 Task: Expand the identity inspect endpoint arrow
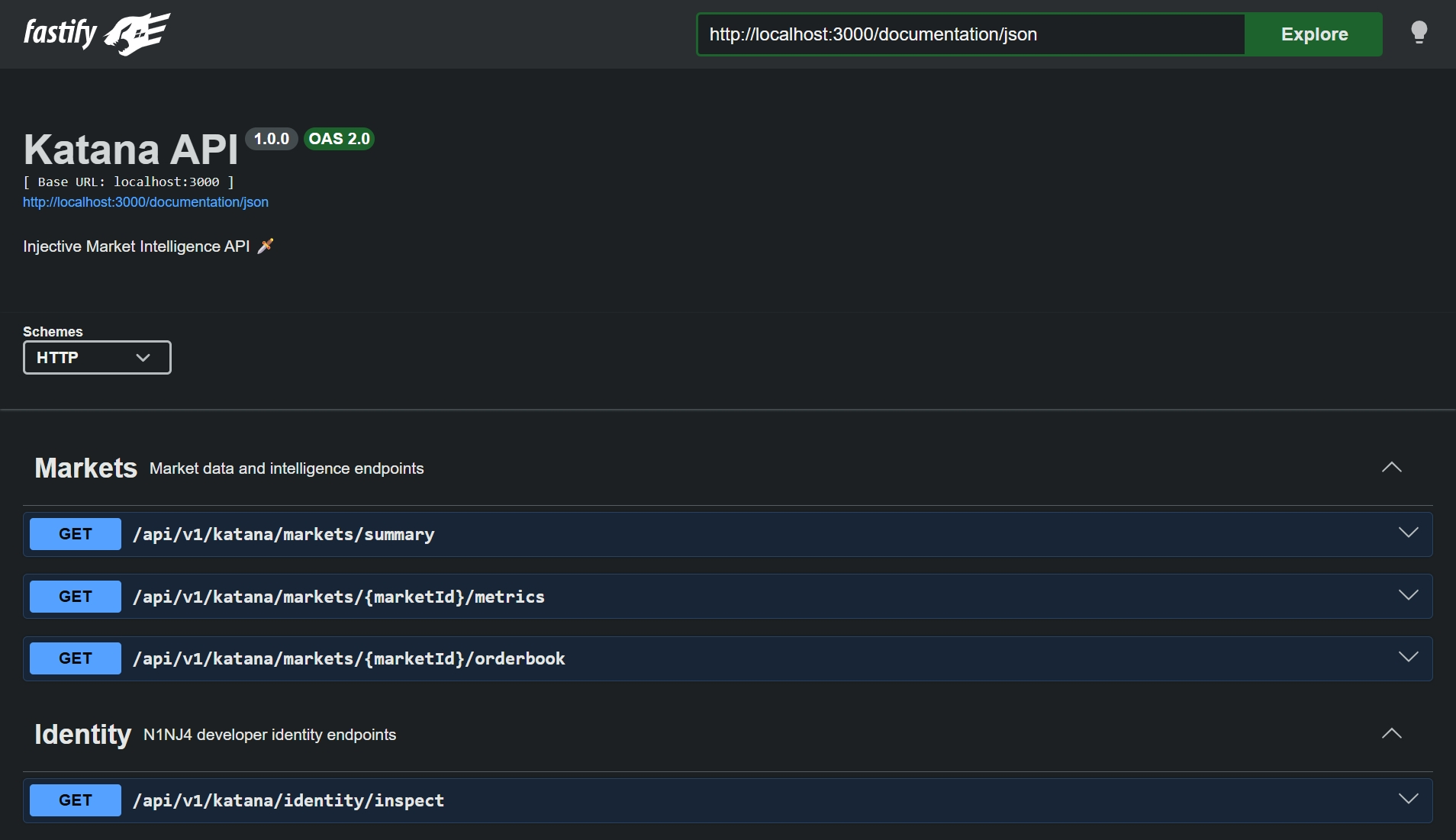click(x=1408, y=800)
